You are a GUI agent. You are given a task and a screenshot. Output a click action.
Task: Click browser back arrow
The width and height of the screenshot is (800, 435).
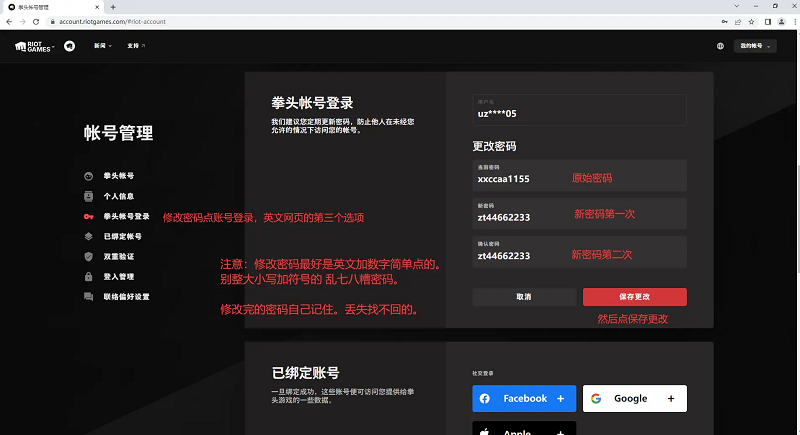click(9, 21)
